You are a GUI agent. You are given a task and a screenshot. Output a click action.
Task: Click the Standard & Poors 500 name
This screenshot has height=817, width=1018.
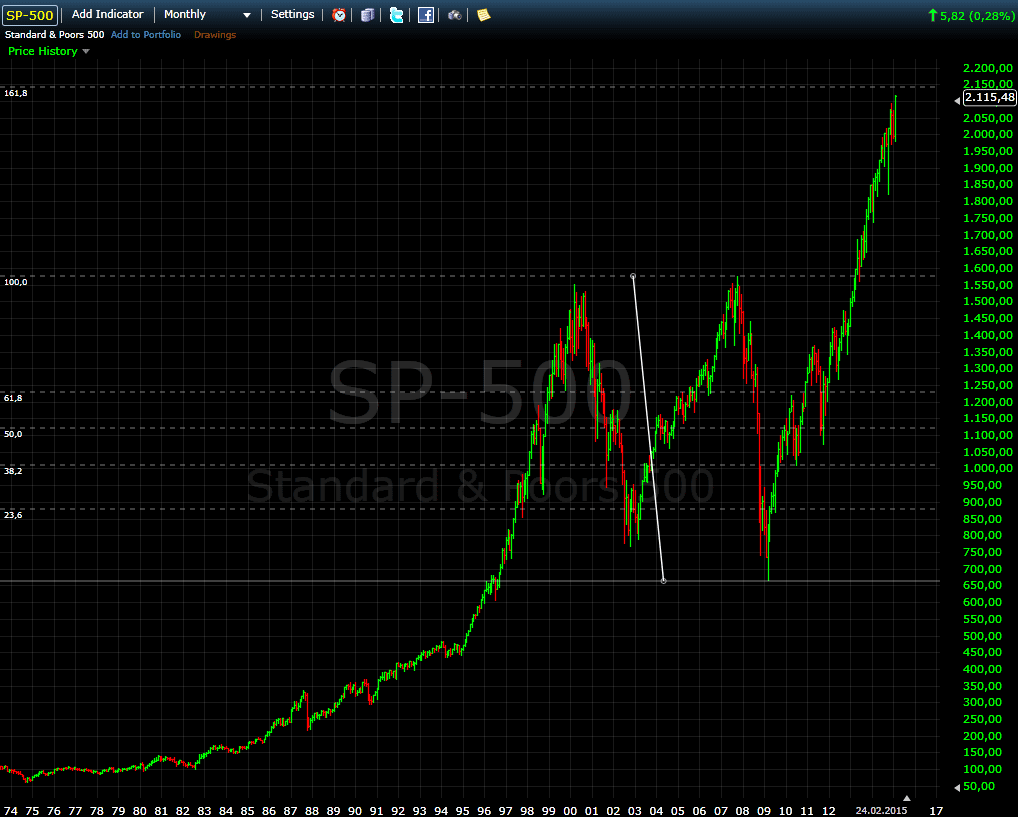pyautogui.click(x=55, y=34)
